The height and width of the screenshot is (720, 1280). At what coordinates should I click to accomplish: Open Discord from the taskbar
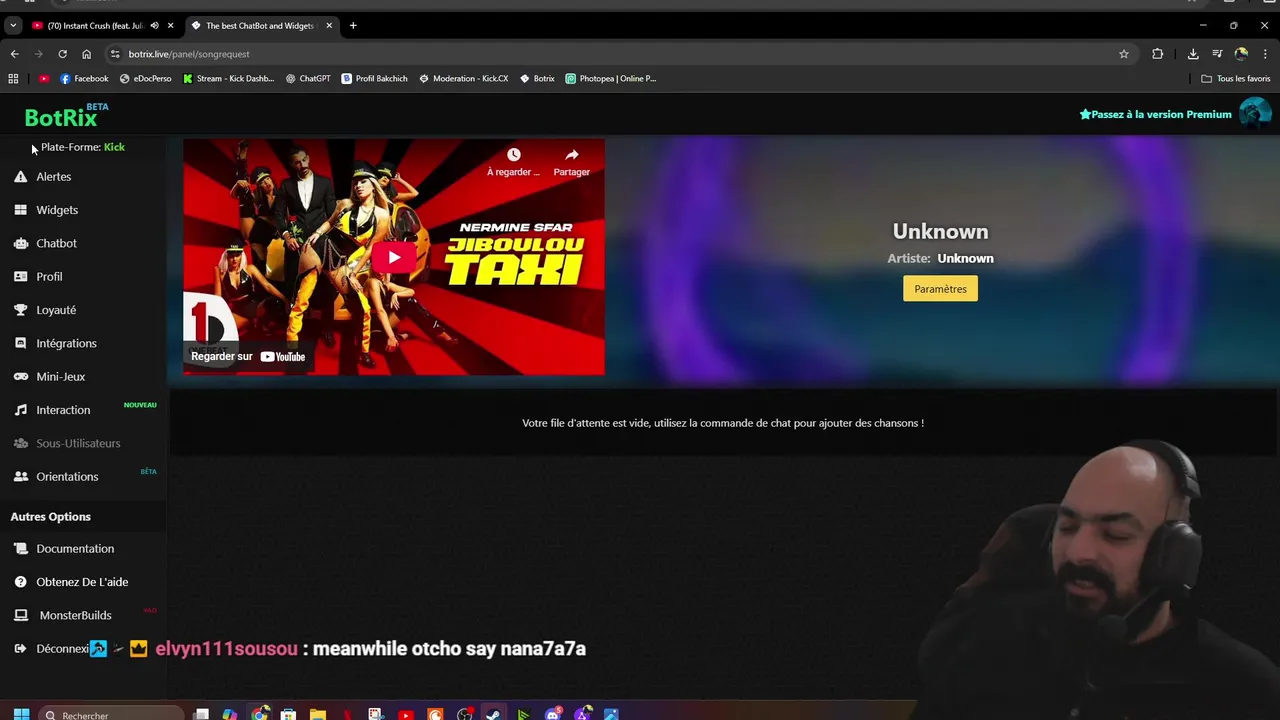(x=552, y=714)
